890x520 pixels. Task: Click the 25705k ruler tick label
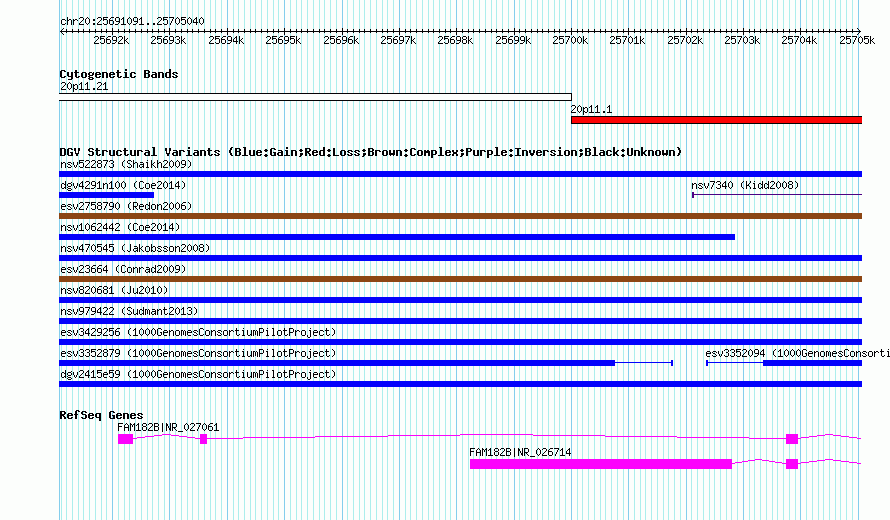click(x=857, y=41)
